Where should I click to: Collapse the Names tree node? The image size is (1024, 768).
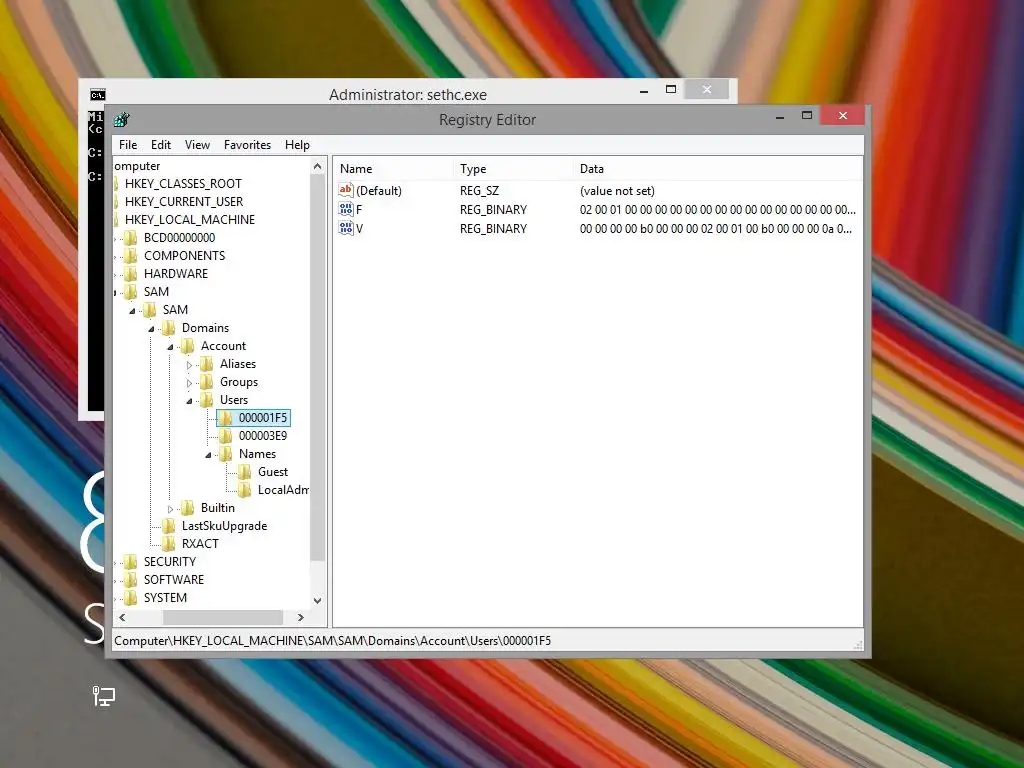click(208, 455)
